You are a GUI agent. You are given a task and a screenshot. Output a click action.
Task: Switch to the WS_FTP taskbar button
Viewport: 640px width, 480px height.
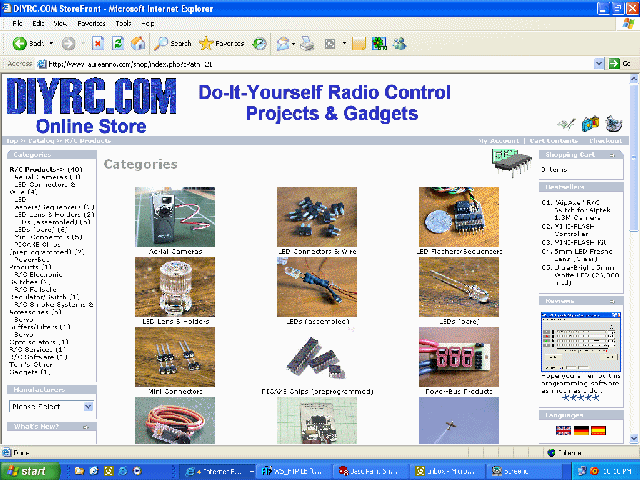tap(295, 471)
